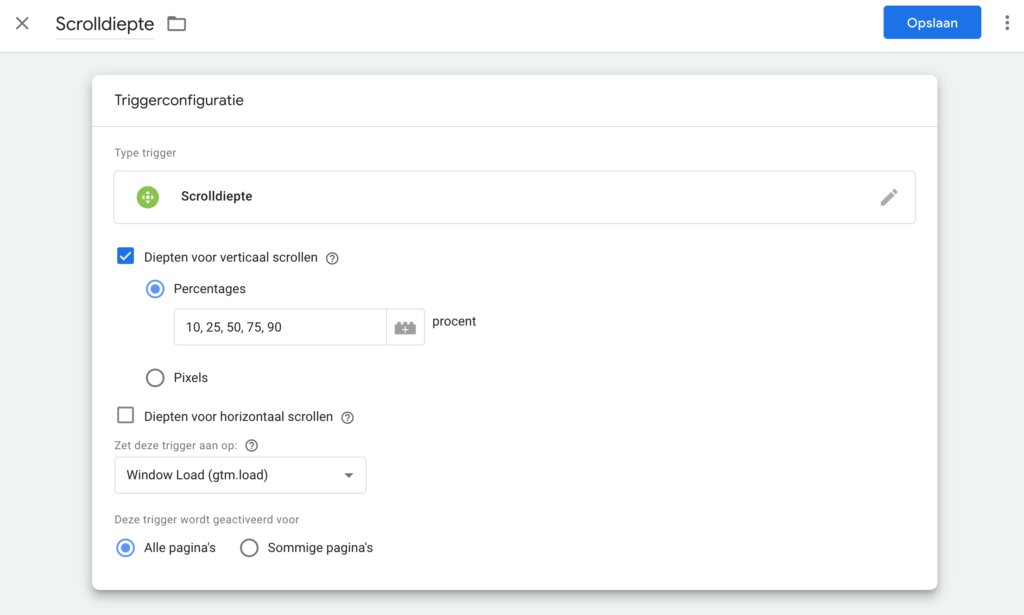This screenshot has height=615, width=1024.
Task: Click help icon next to Zet deze trigger aan op
Action: [252, 446]
